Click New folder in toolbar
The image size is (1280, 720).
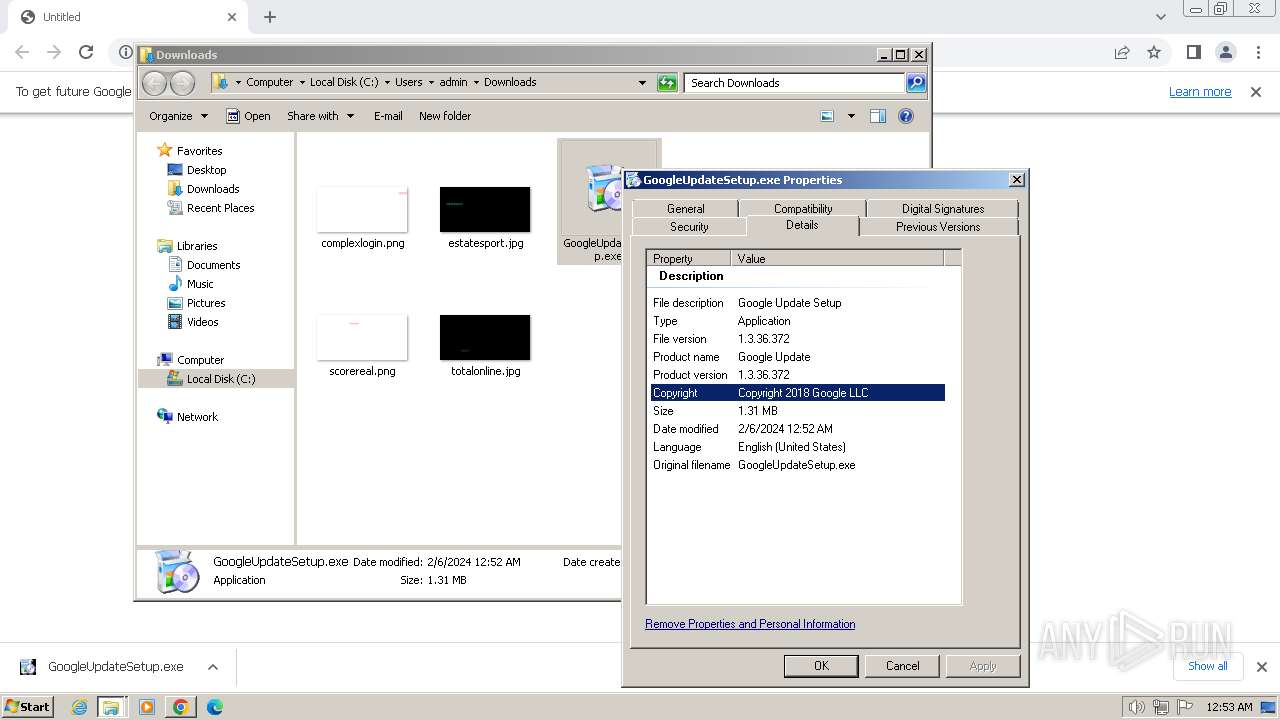point(445,116)
